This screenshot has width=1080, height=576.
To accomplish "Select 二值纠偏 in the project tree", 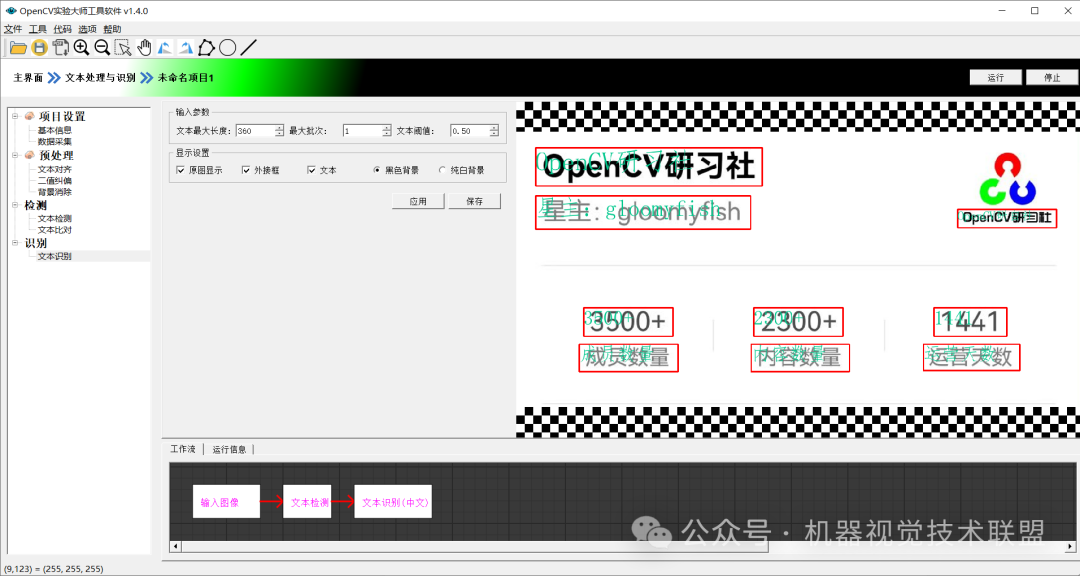I will pyautogui.click(x=54, y=181).
